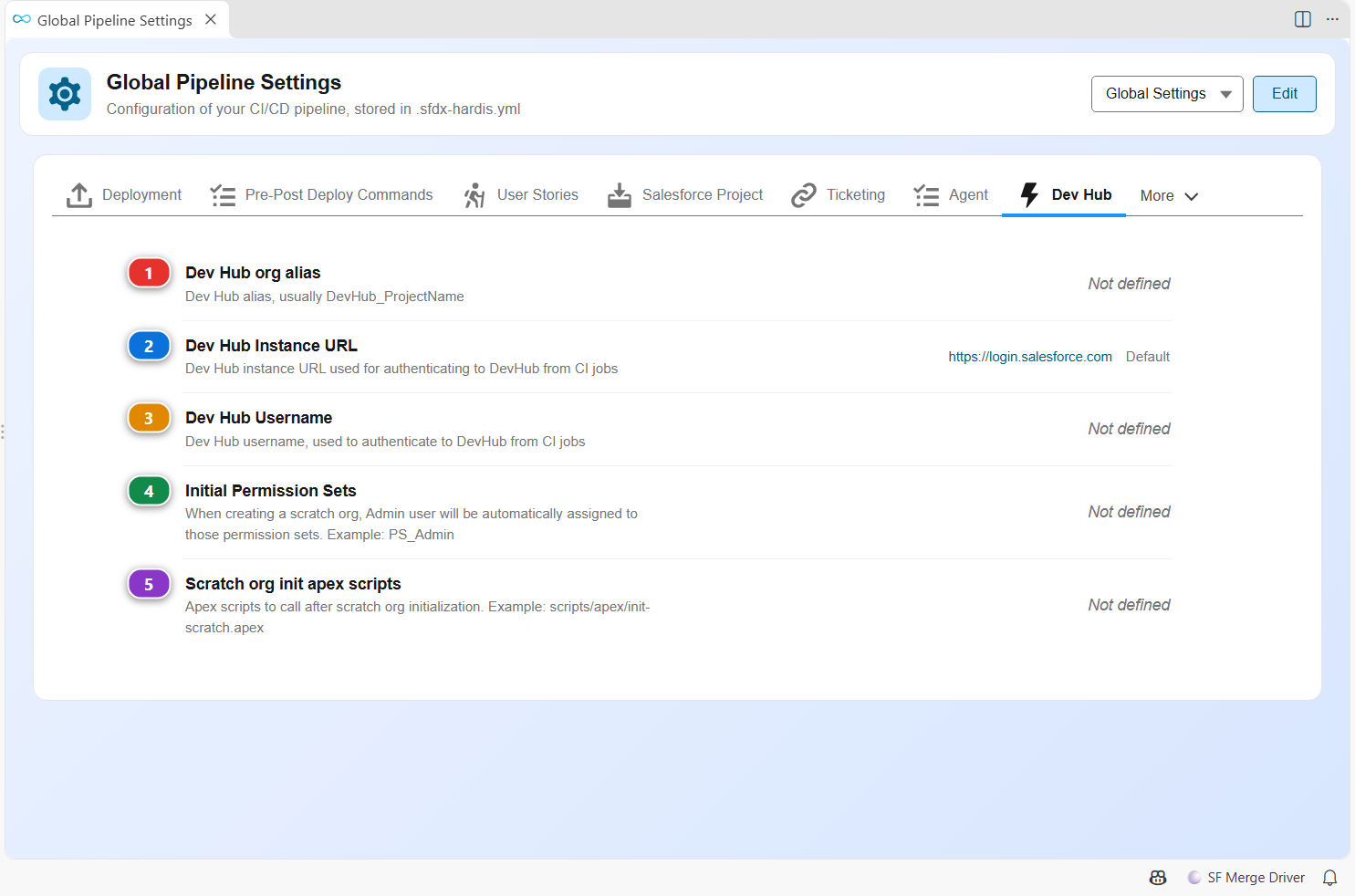
Task: Click the infinity icon on the editor tab
Action: (22, 19)
